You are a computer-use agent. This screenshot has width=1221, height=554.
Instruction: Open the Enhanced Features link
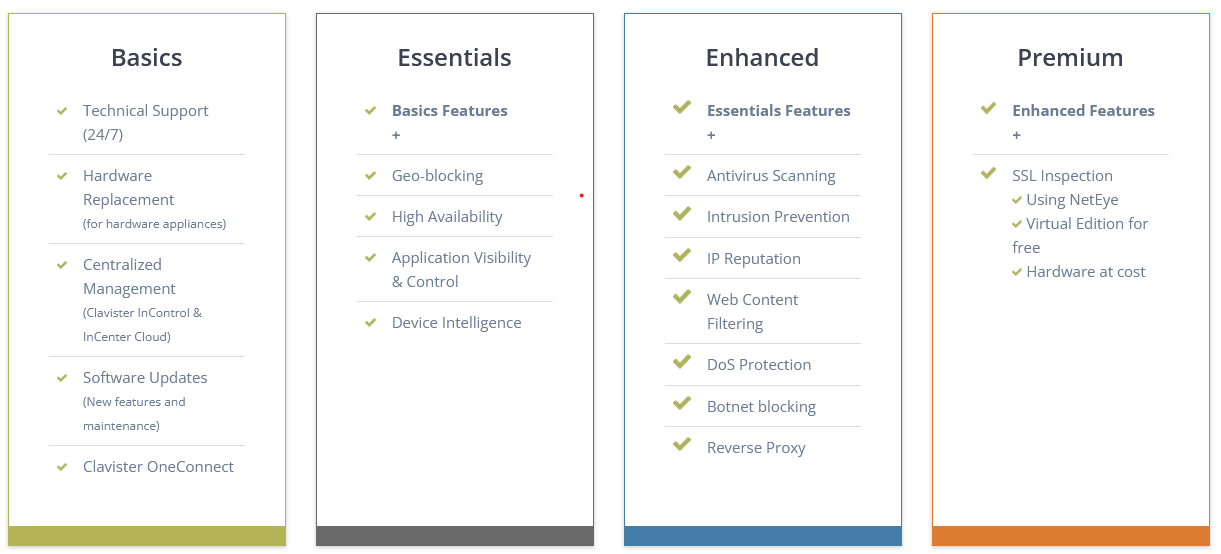pos(1084,111)
